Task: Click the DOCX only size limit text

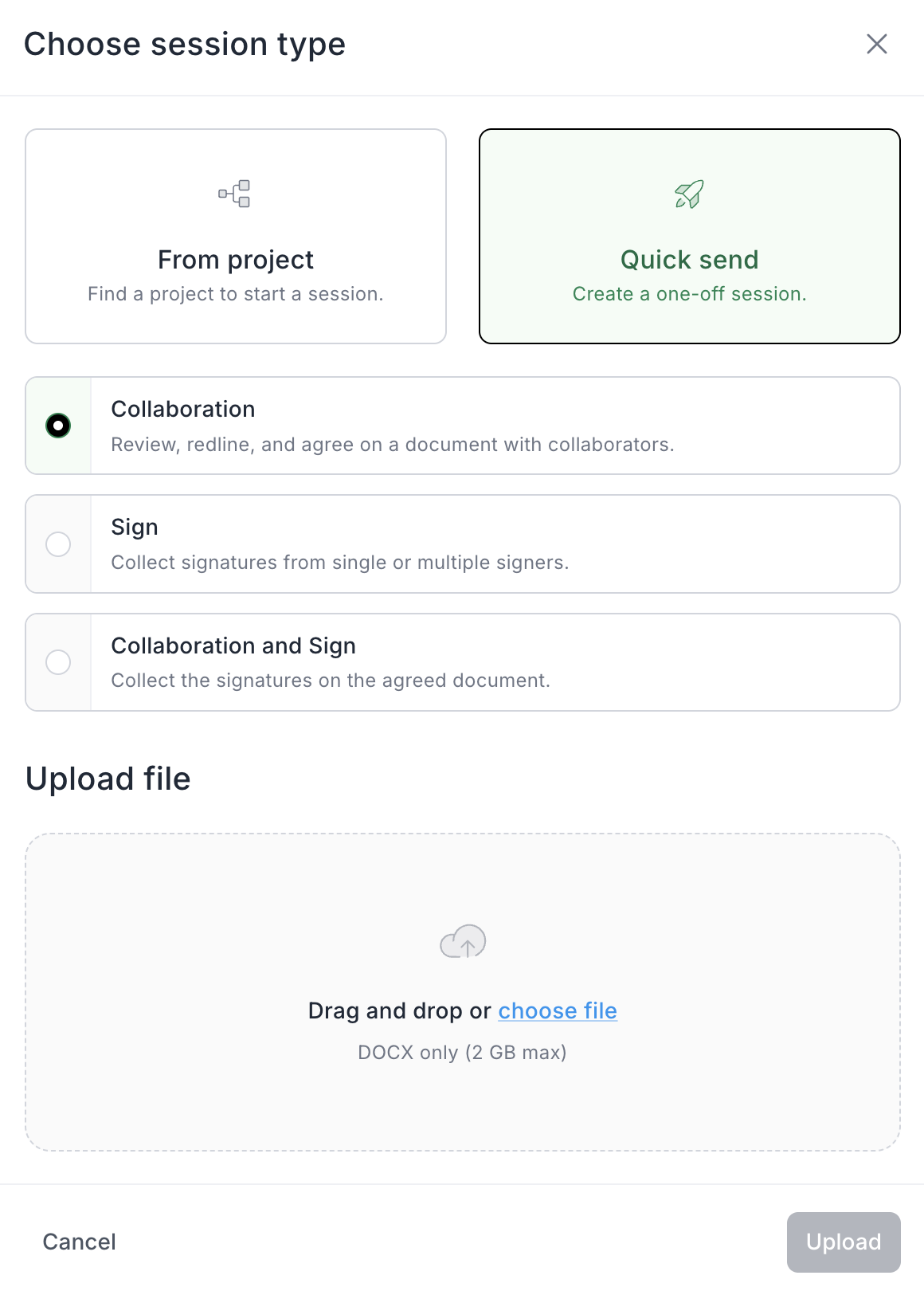Action: coord(462,1053)
